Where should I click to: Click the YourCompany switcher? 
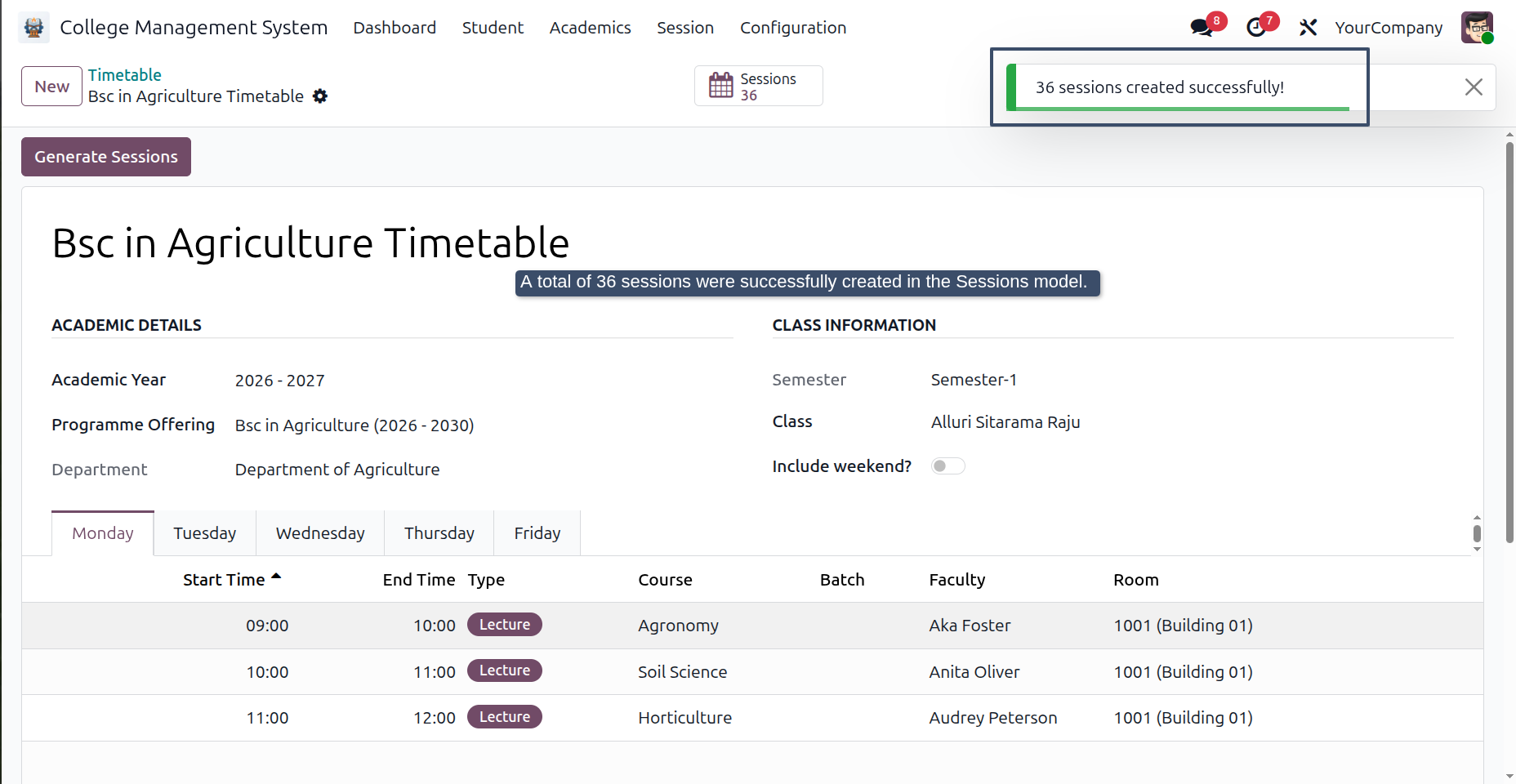(1389, 28)
